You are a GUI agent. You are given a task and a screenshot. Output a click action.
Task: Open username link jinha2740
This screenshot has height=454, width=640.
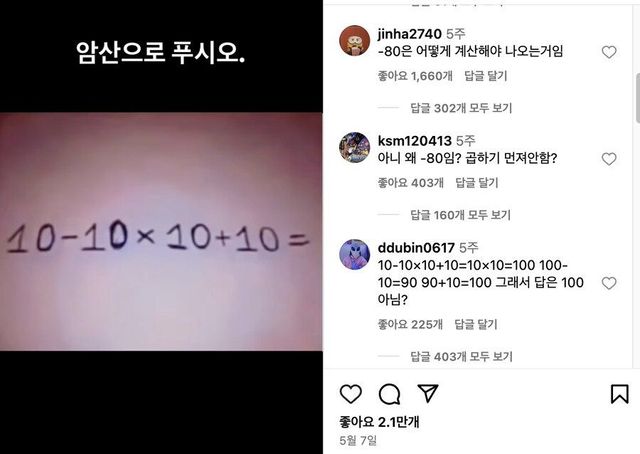pos(409,34)
